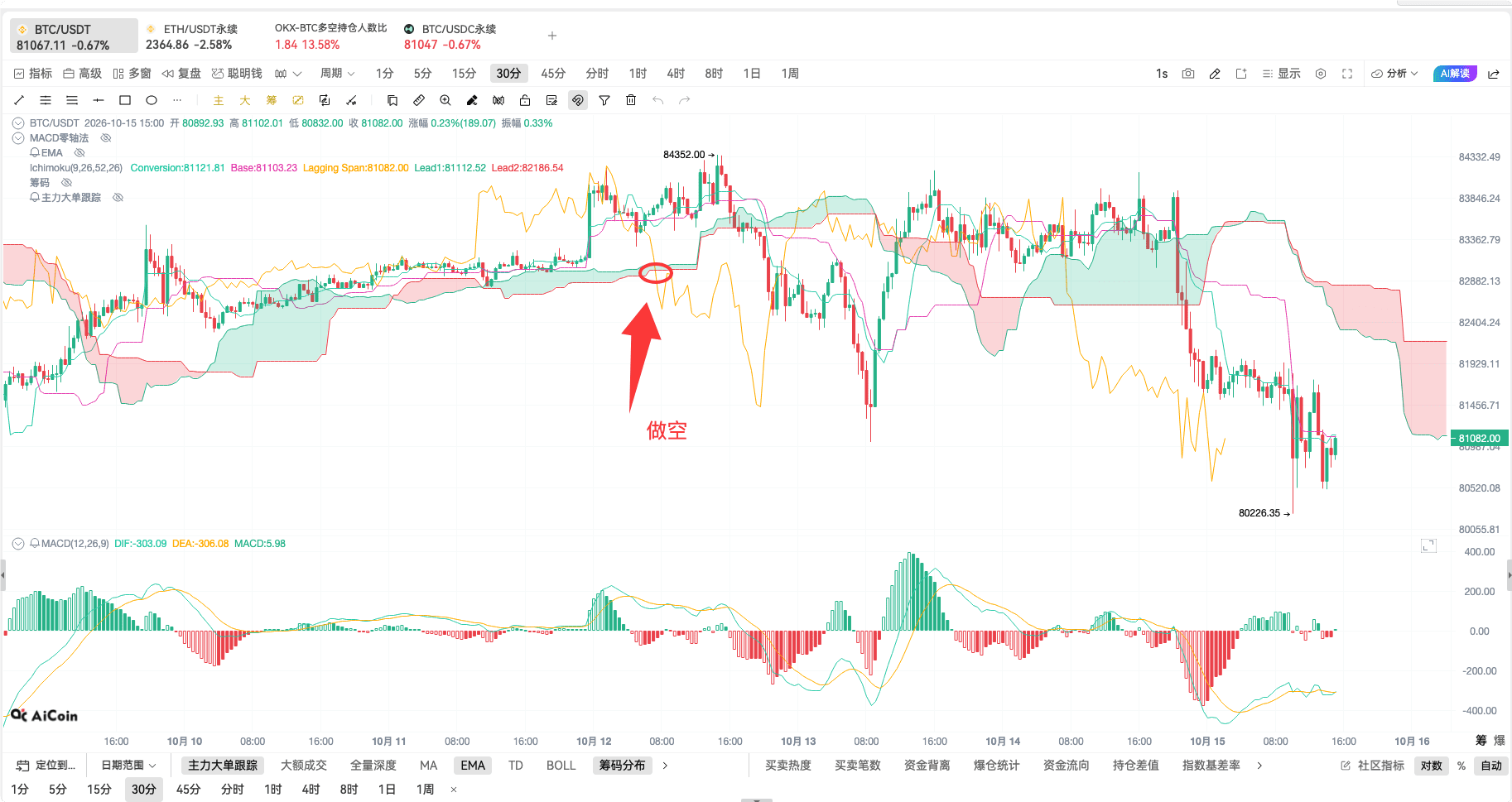Open more drawing tools ellipsis
1512x802 pixels.
[x=177, y=100]
